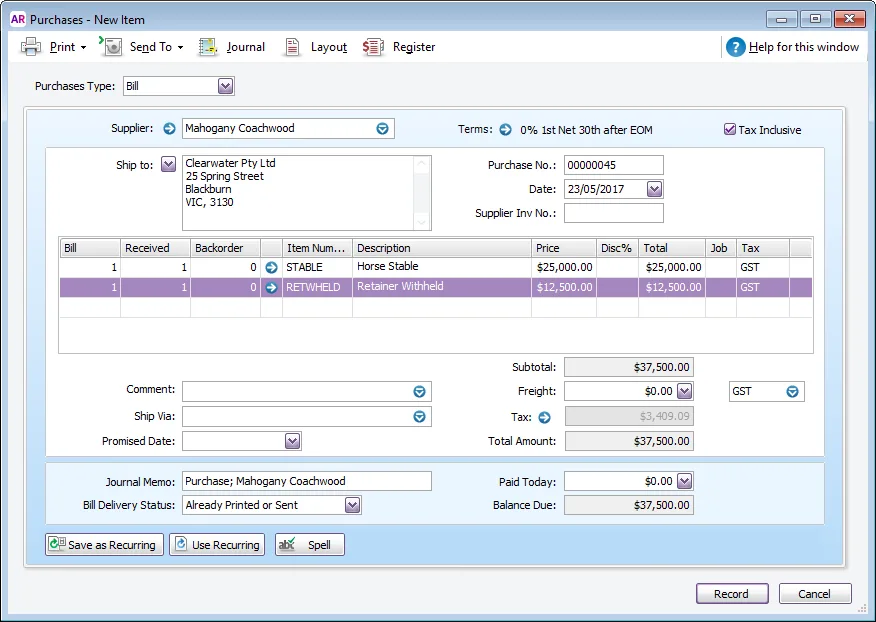Click the Balance Due amount
Viewport: 876px width, 622px height.
pos(629,505)
